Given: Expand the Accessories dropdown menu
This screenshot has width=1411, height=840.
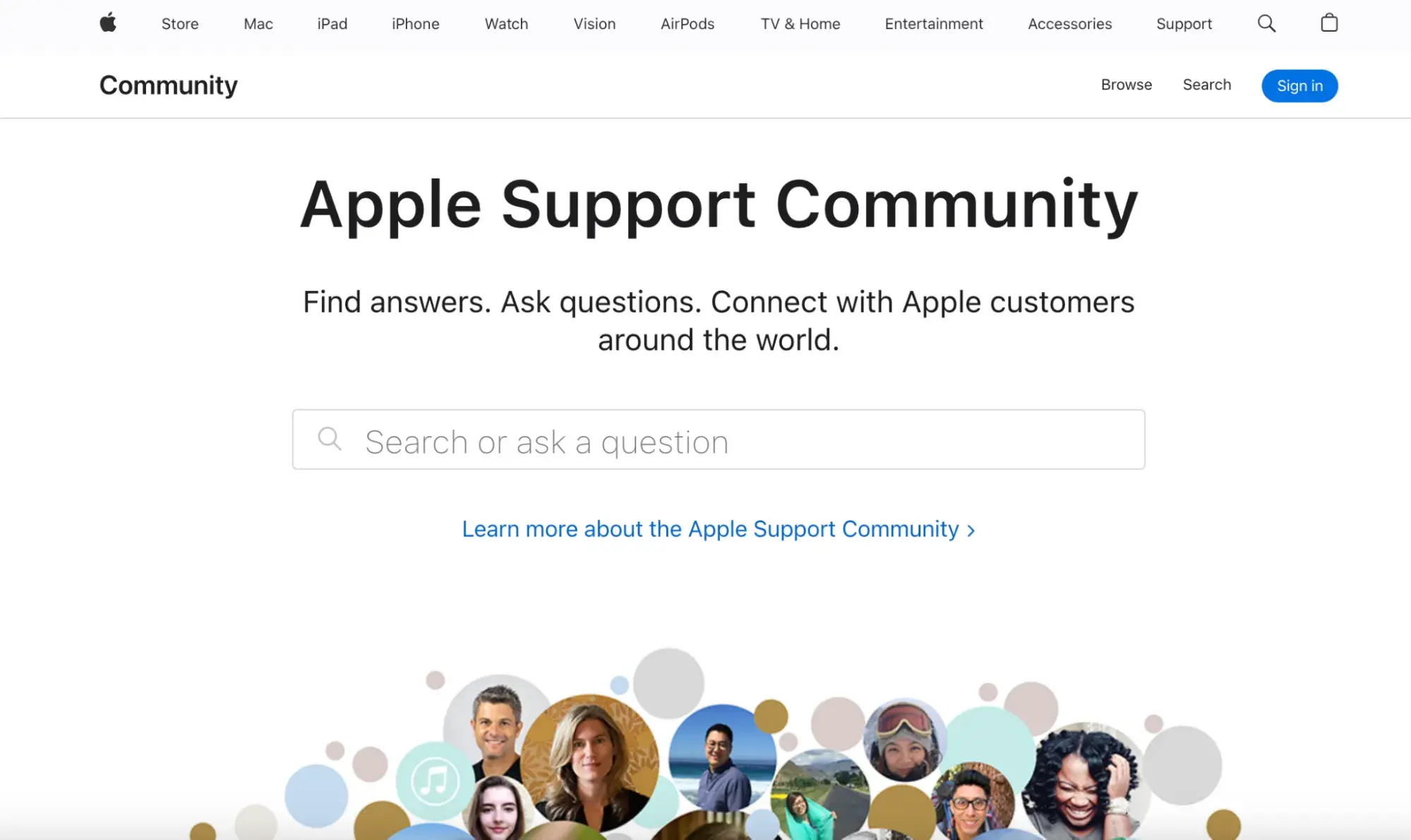Looking at the screenshot, I should click(x=1069, y=23).
